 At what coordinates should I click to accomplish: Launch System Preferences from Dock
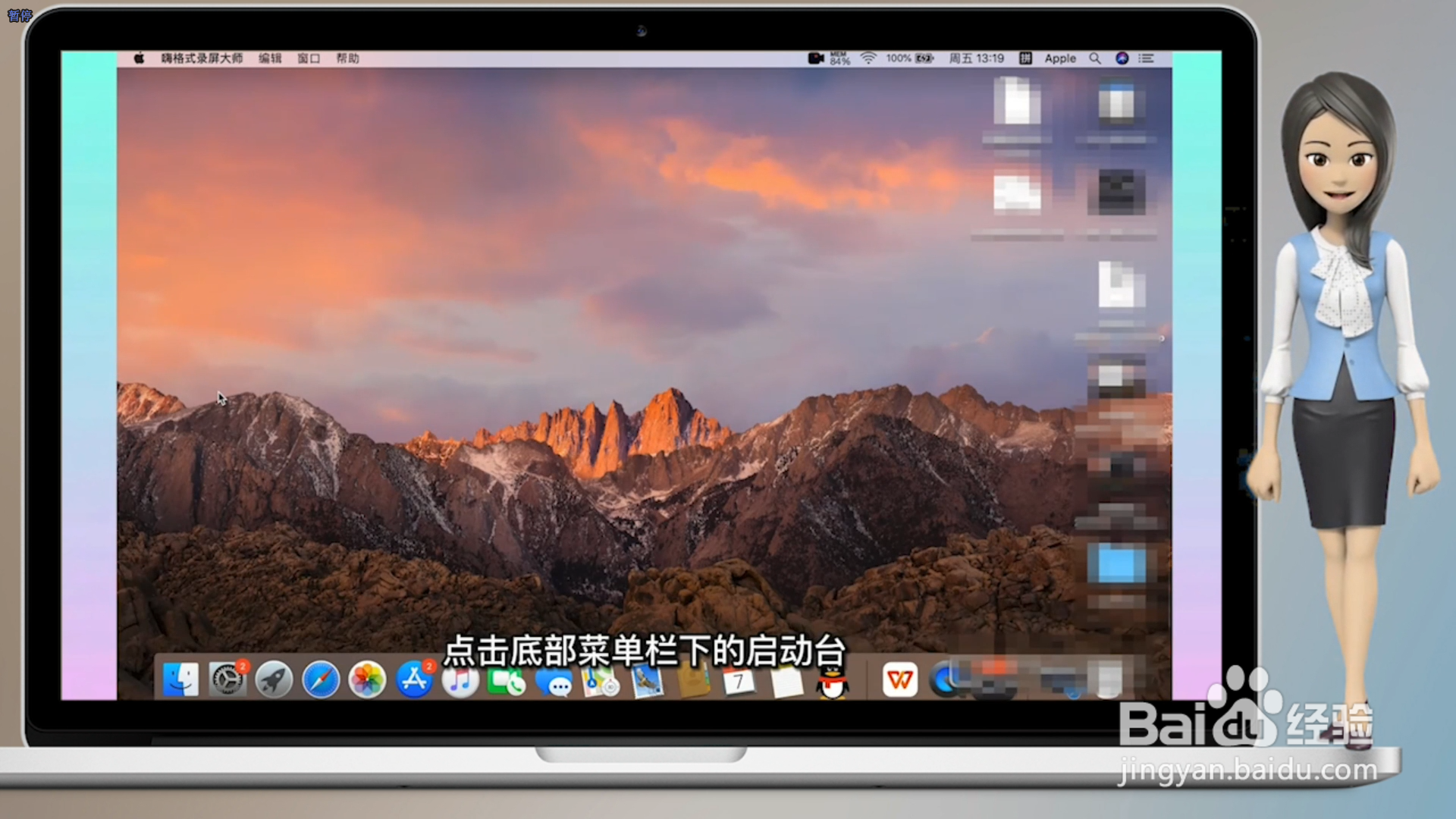click(227, 679)
